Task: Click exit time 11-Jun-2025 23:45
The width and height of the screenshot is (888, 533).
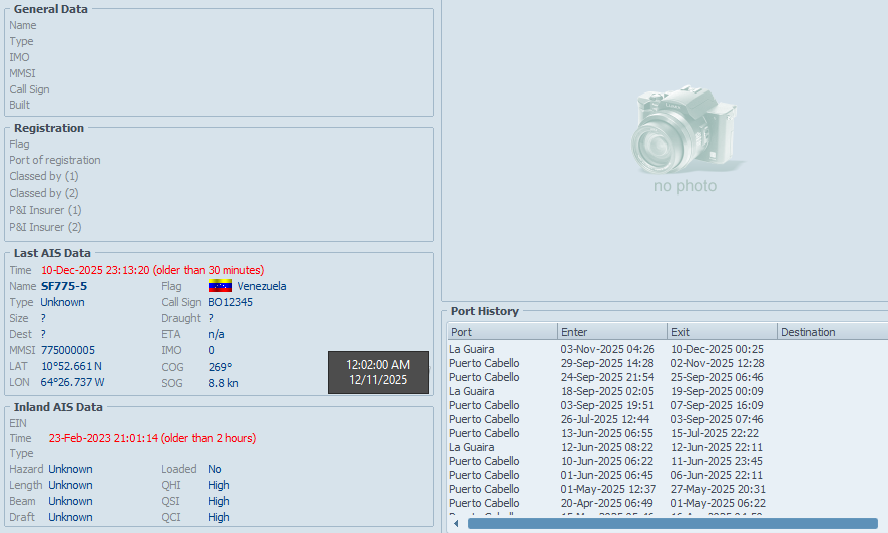Action: pos(717,461)
